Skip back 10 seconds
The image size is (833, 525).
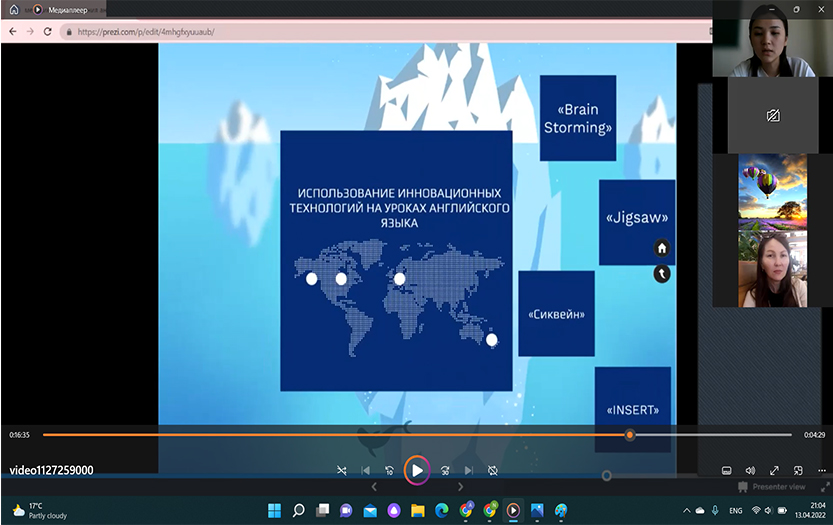pyautogui.click(x=389, y=470)
